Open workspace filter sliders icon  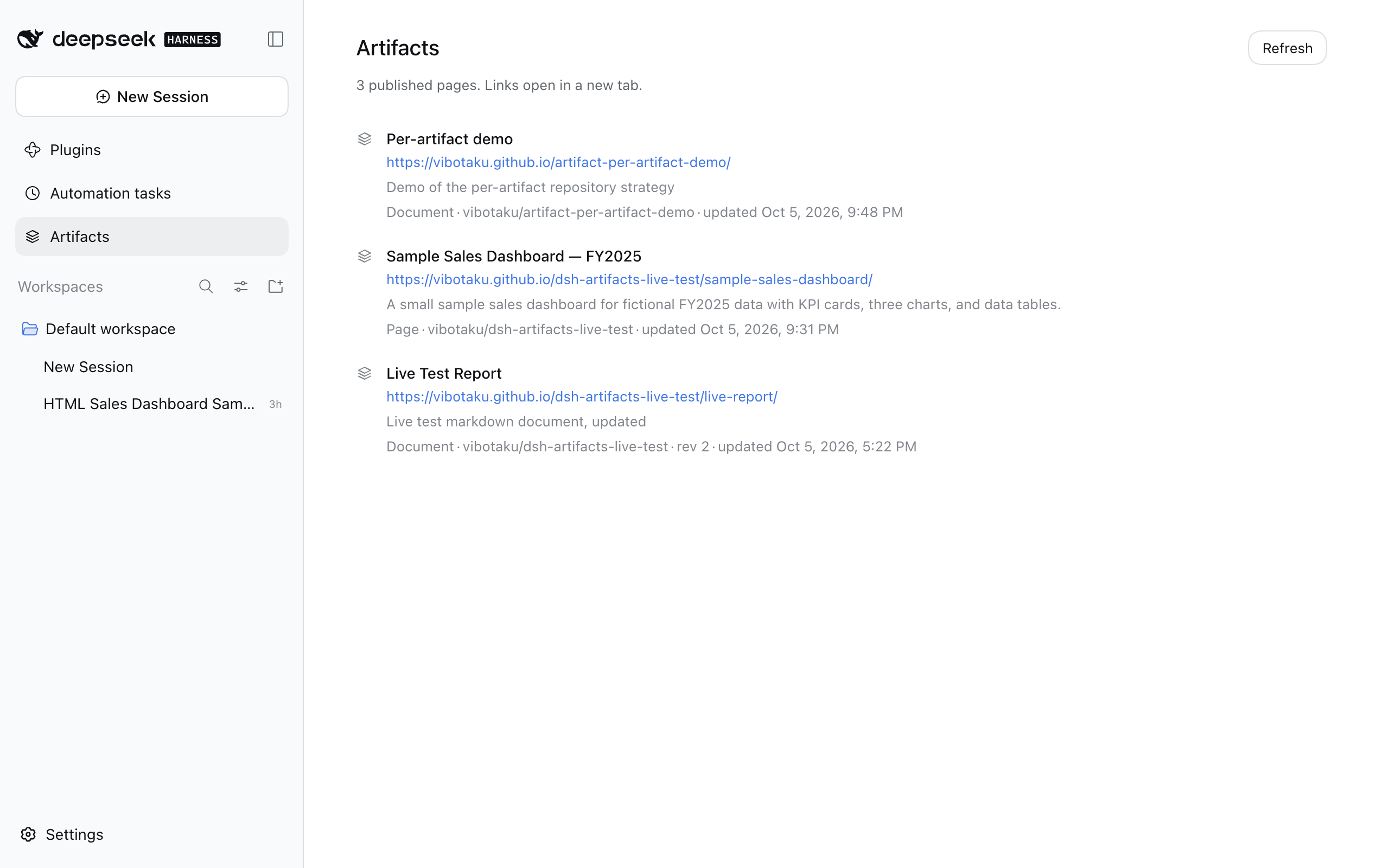point(241,286)
